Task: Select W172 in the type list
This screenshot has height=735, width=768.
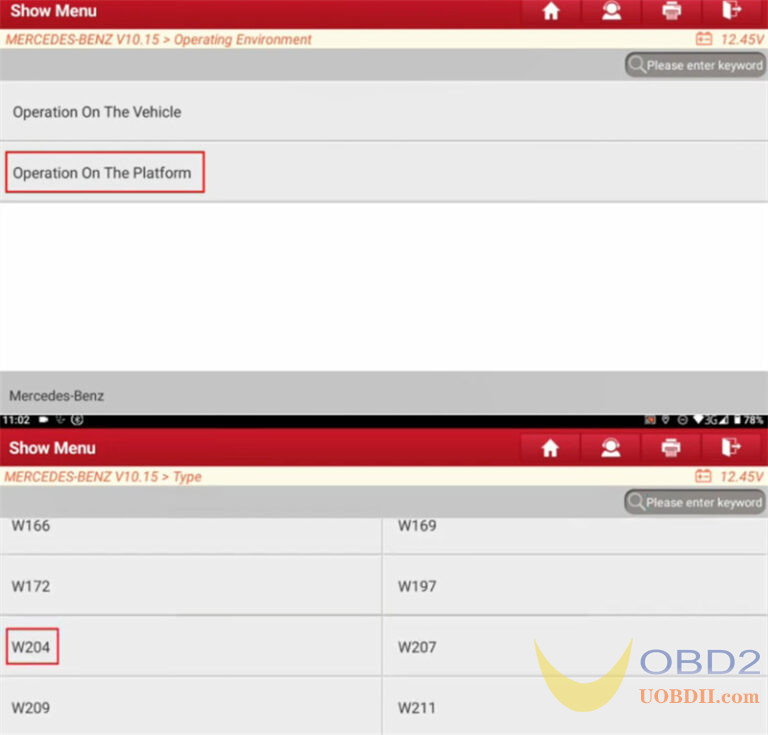Action: (x=31, y=586)
